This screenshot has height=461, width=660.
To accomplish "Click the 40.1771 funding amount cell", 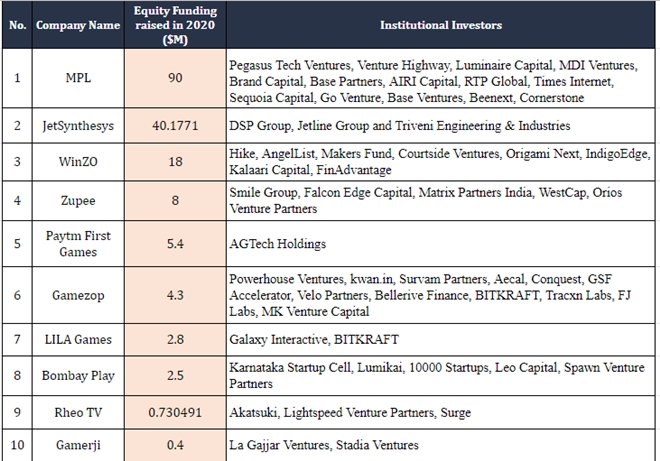I will [x=174, y=126].
